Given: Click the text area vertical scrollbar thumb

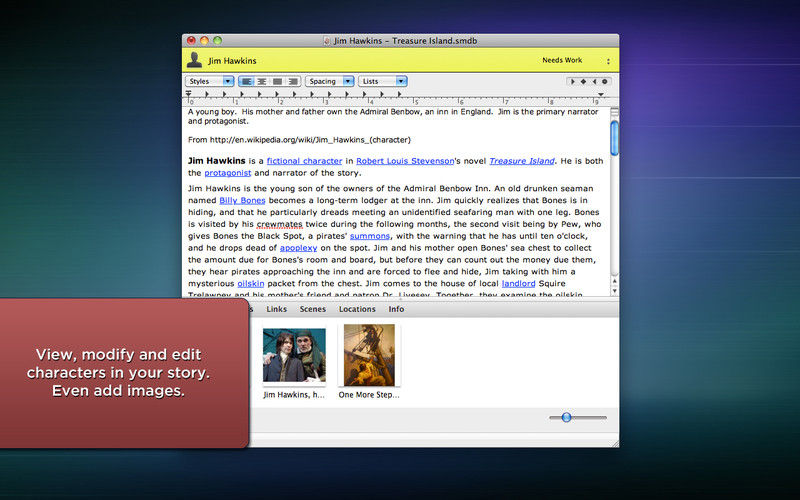Looking at the screenshot, I should tap(614, 138).
